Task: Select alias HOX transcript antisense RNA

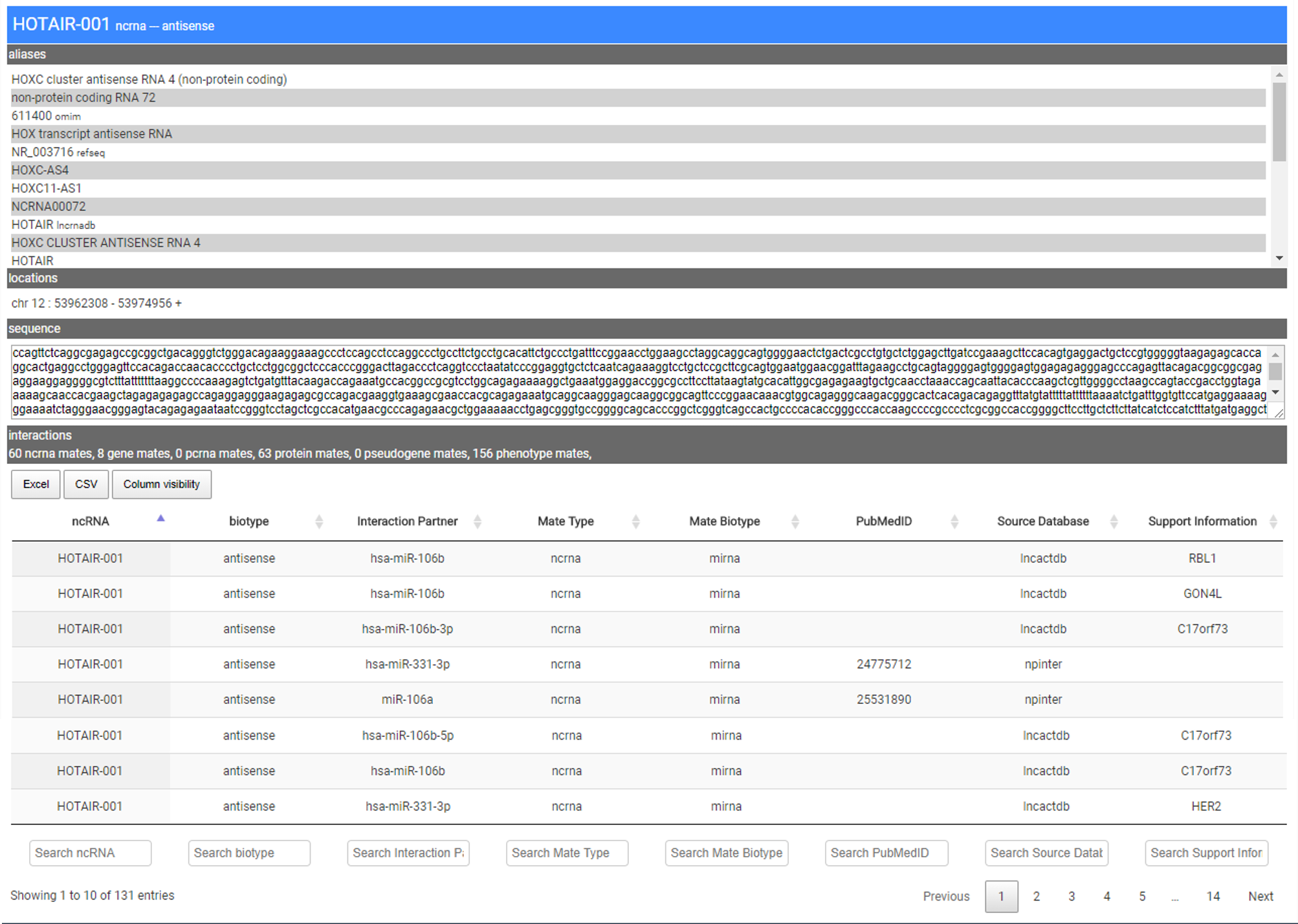Action: coord(92,134)
